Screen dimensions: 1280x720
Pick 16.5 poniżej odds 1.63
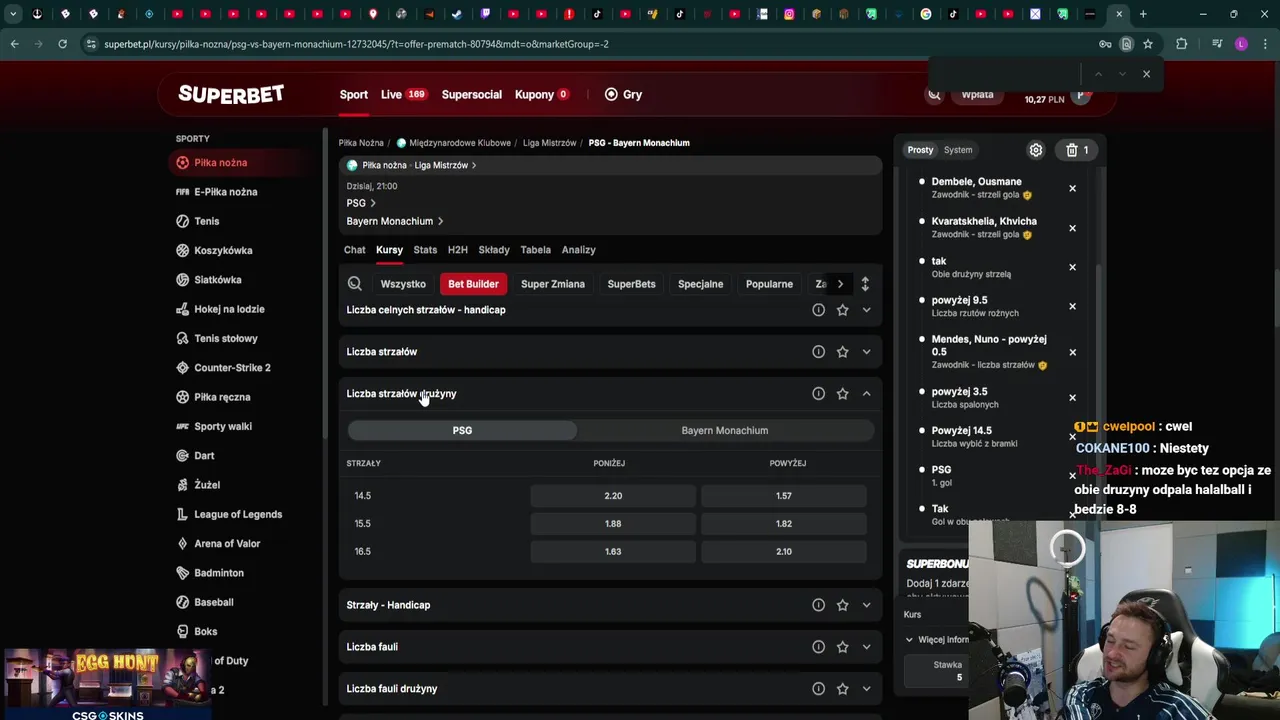tap(613, 552)
